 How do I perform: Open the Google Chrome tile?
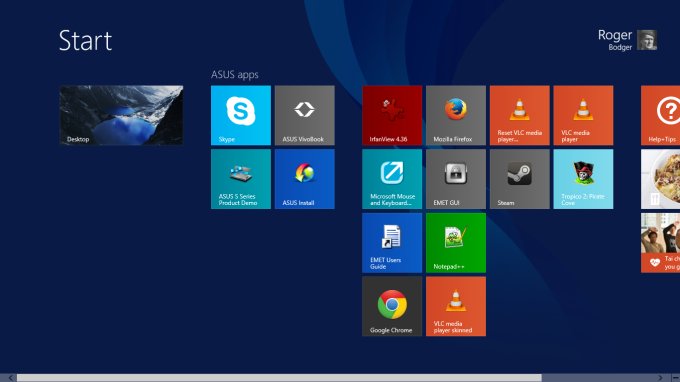click(x=392, y=307)
